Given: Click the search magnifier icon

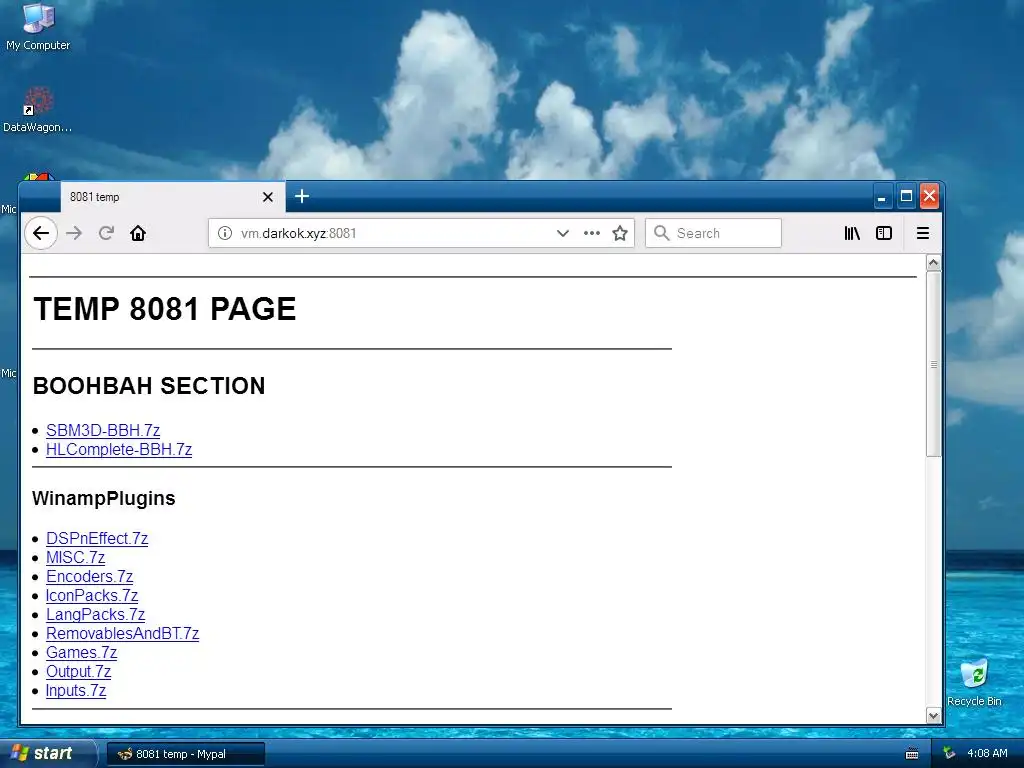Looking at the screenshot, I should [x=662, y=233].
